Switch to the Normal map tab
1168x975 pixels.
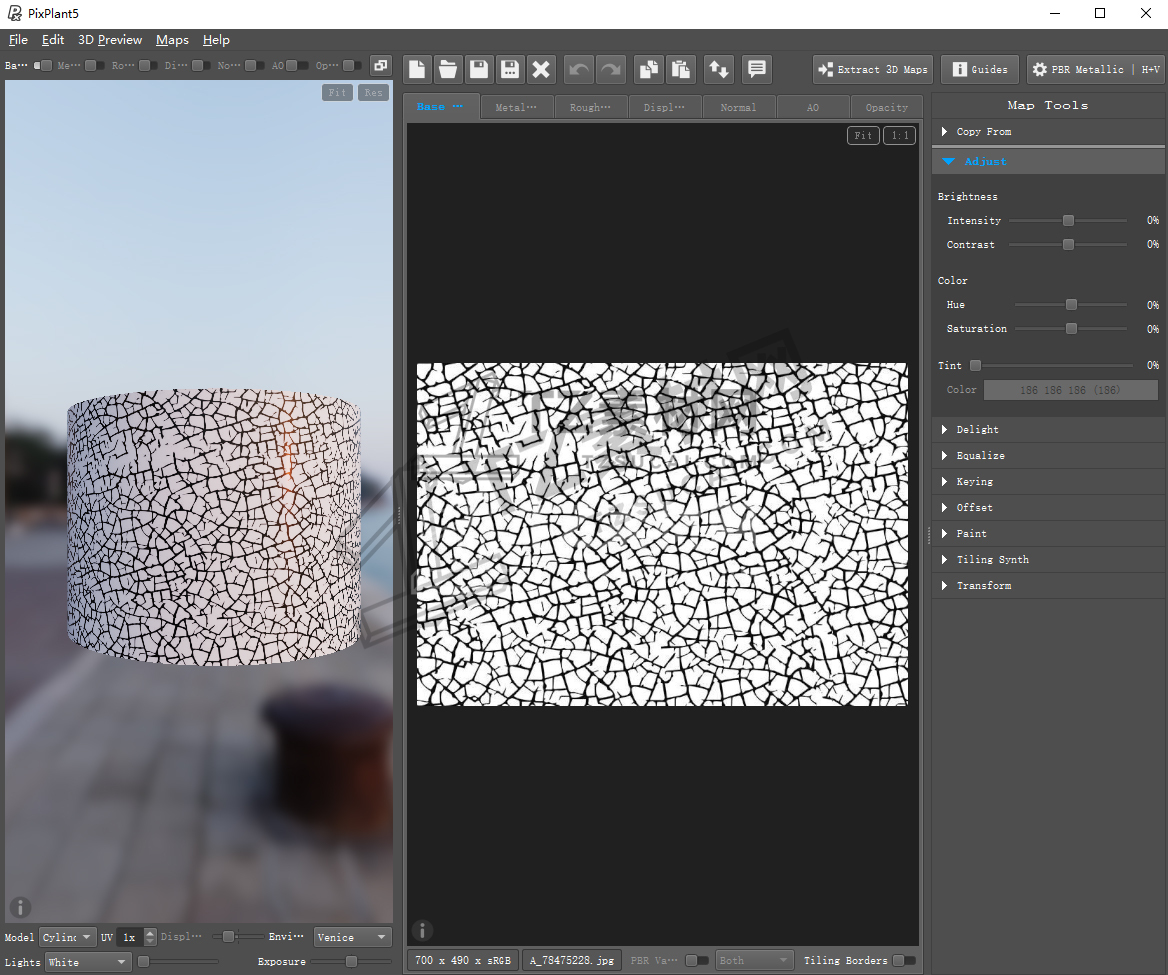pyautogui.click(x=738, y=107)
